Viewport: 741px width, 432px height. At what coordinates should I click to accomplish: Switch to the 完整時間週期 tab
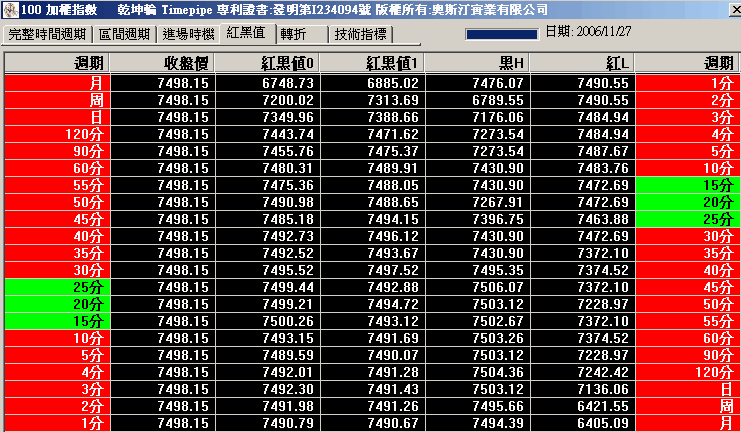pos(48,34)
